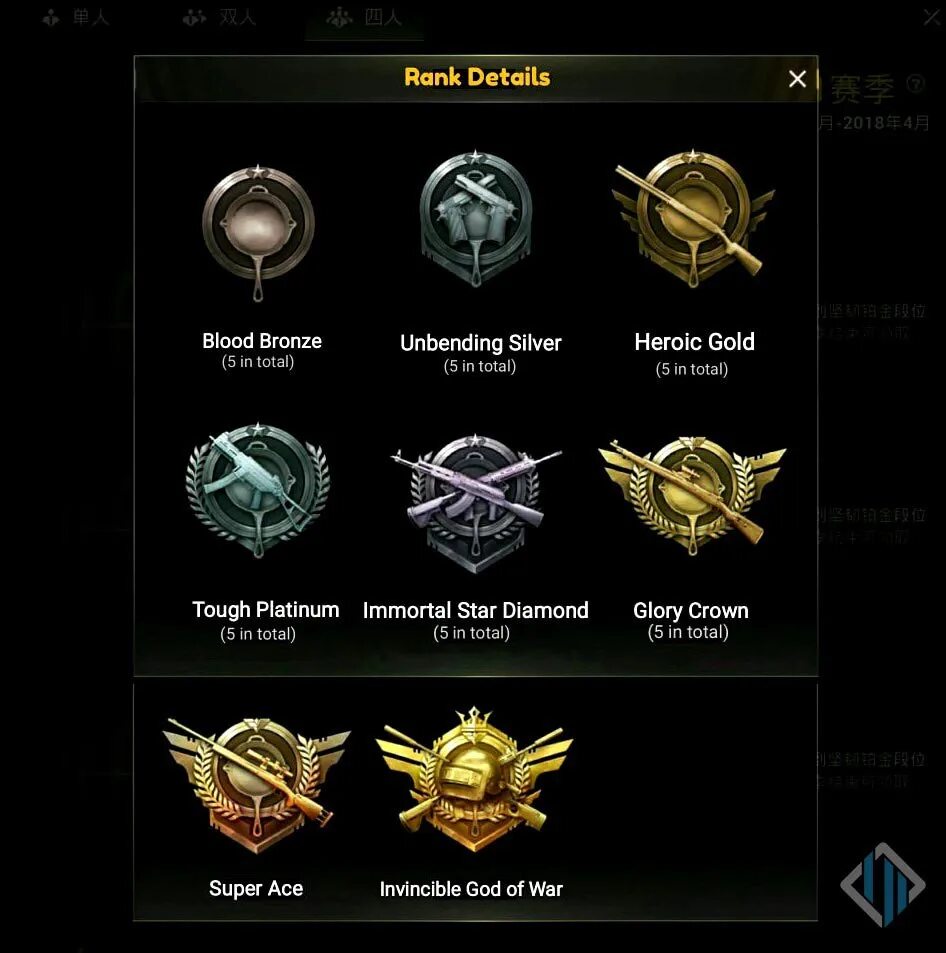Select the Heroic Gold shotgun badge
The image size is (946, 953).
click(693, 219)
